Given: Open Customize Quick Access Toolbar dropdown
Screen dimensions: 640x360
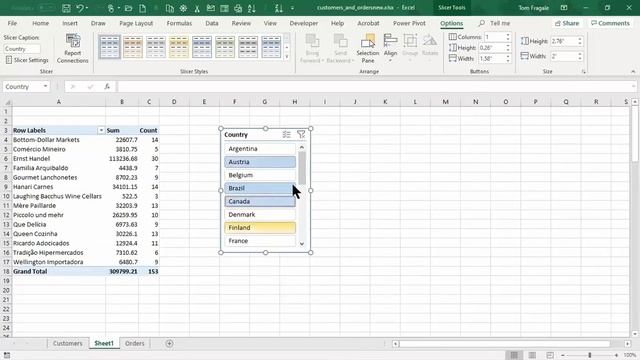Looking at the screenshot, I should [292, 8].
